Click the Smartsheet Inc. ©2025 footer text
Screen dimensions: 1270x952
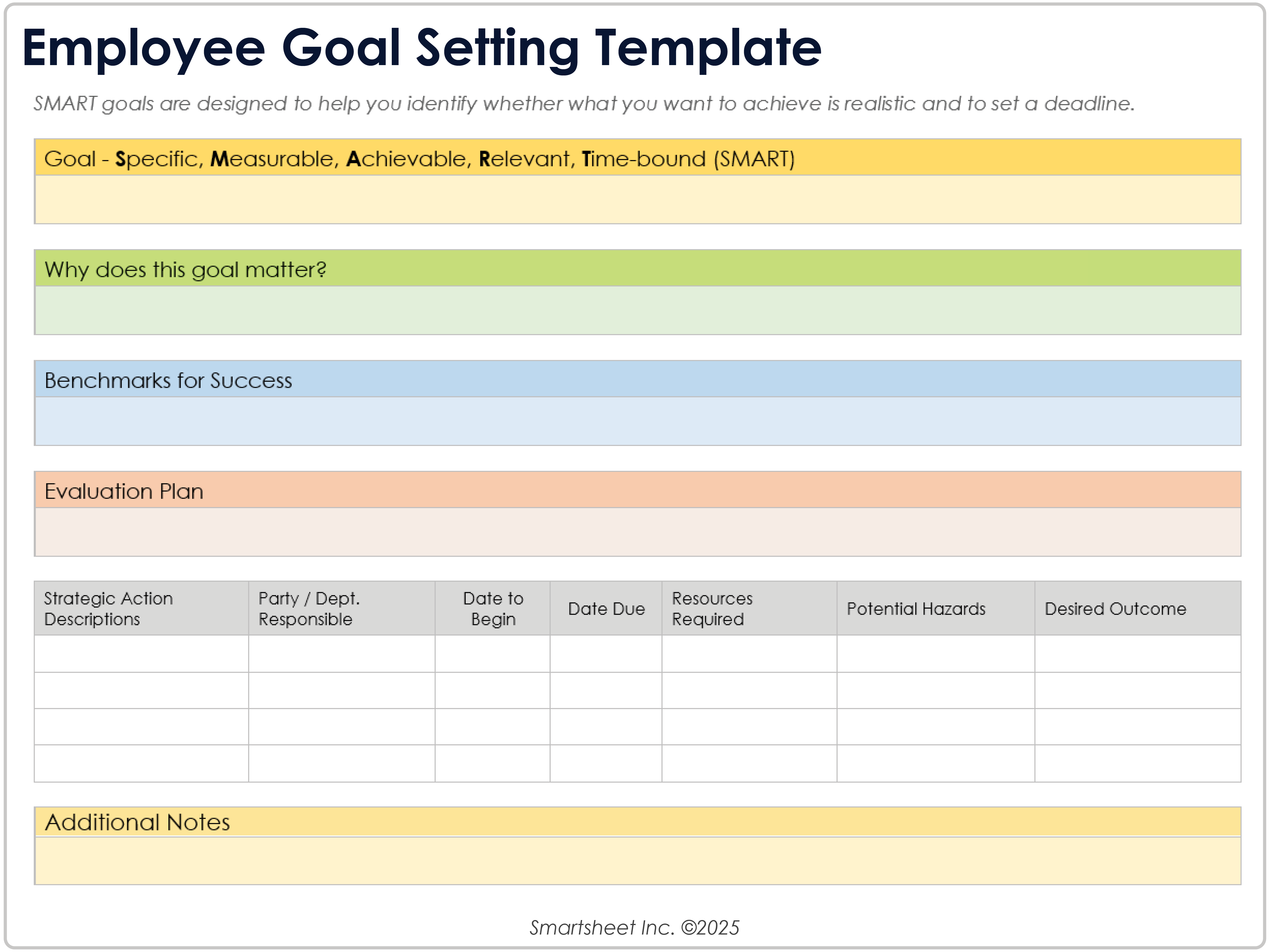point(634,927)
